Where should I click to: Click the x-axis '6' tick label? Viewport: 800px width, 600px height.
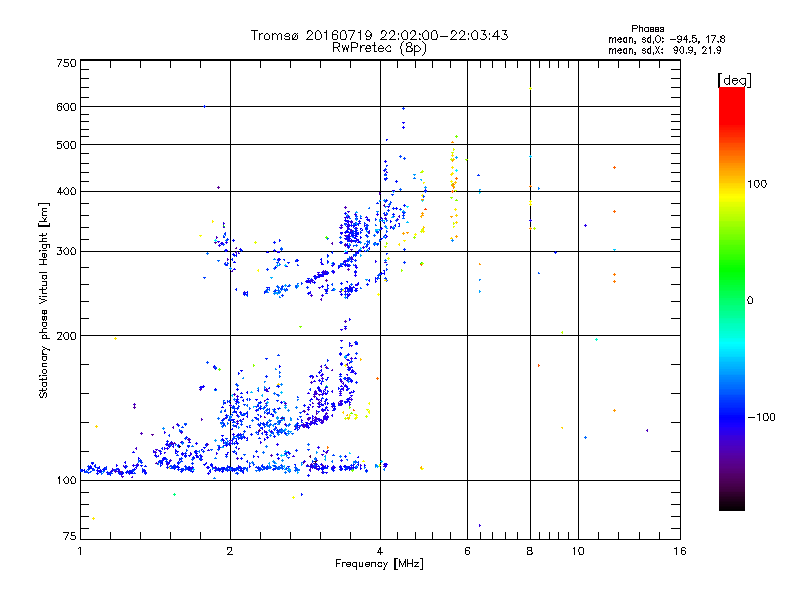point(467,551)
